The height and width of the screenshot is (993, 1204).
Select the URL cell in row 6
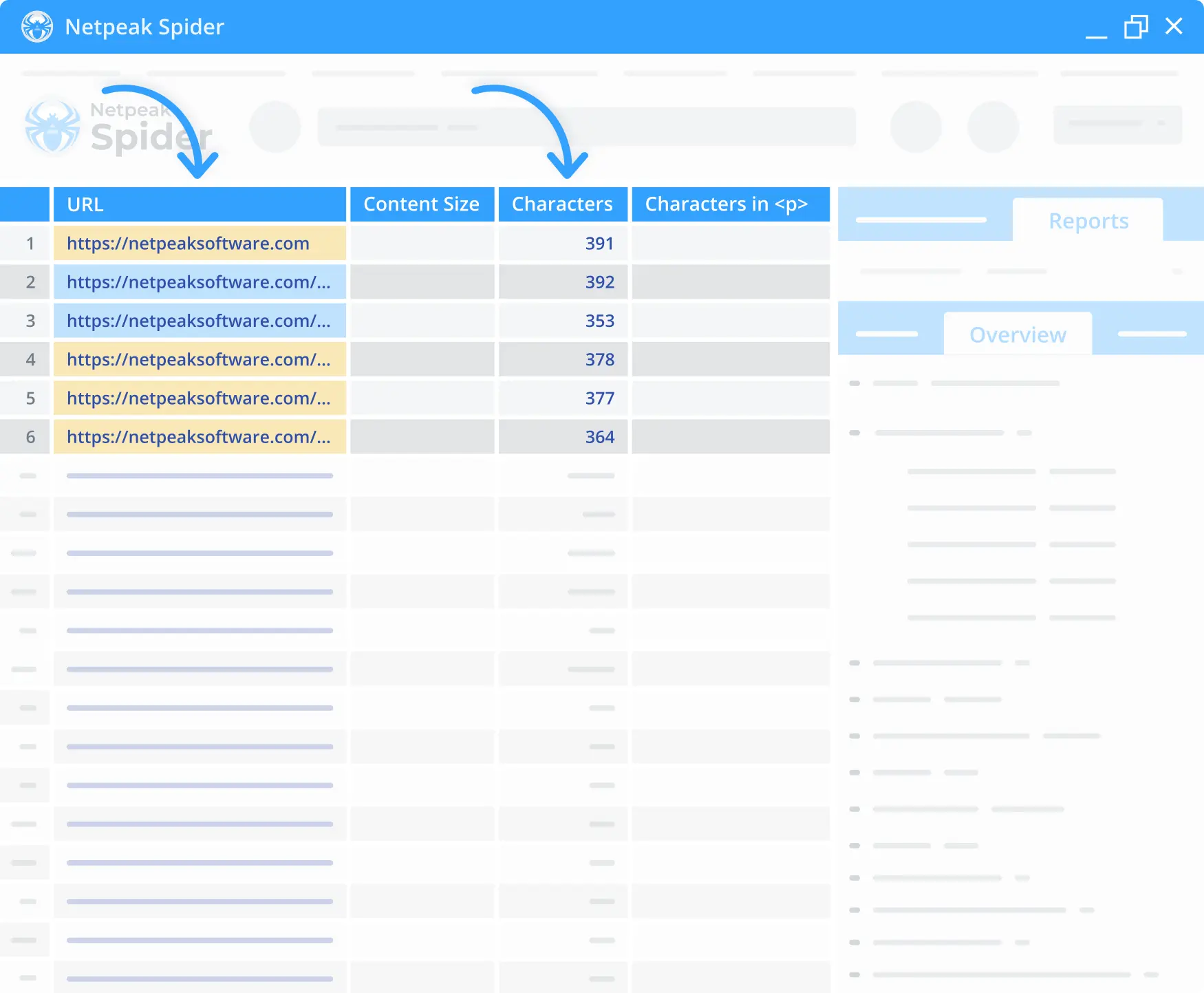200,437
